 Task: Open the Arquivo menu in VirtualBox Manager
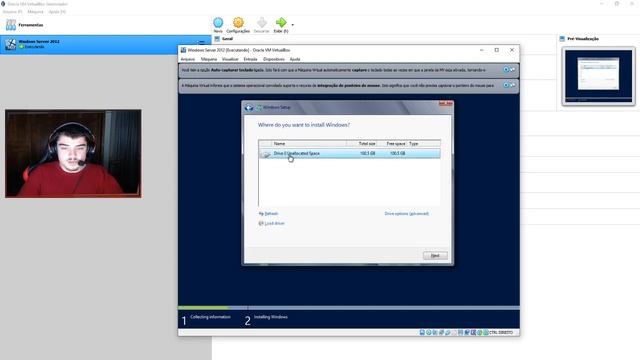click(12, 12)
